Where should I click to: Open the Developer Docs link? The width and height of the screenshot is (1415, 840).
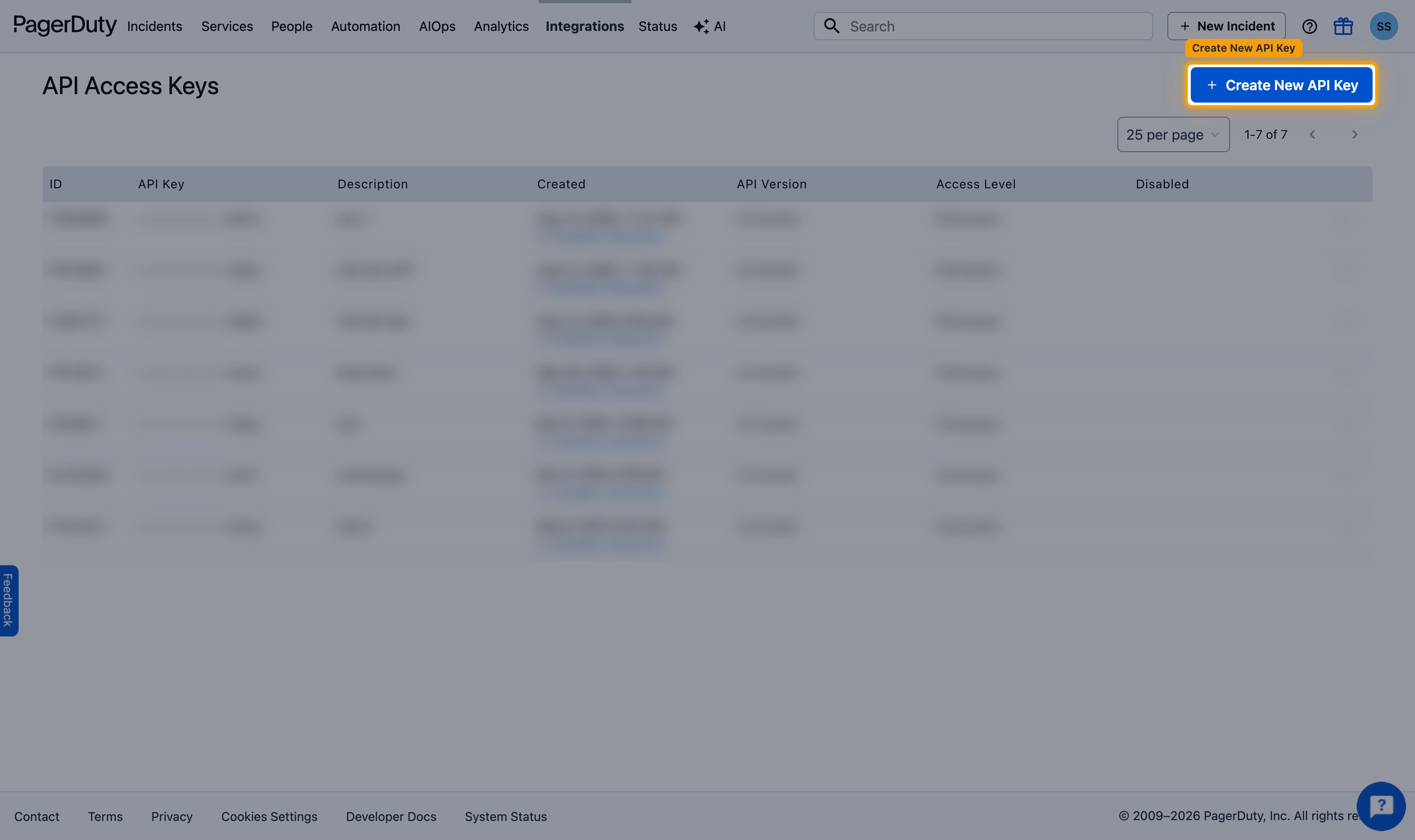[391, 816]
